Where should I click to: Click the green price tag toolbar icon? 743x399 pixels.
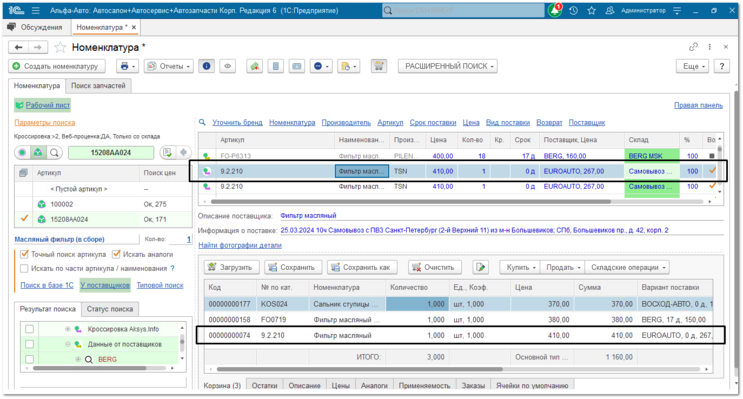tap(255, 66)
